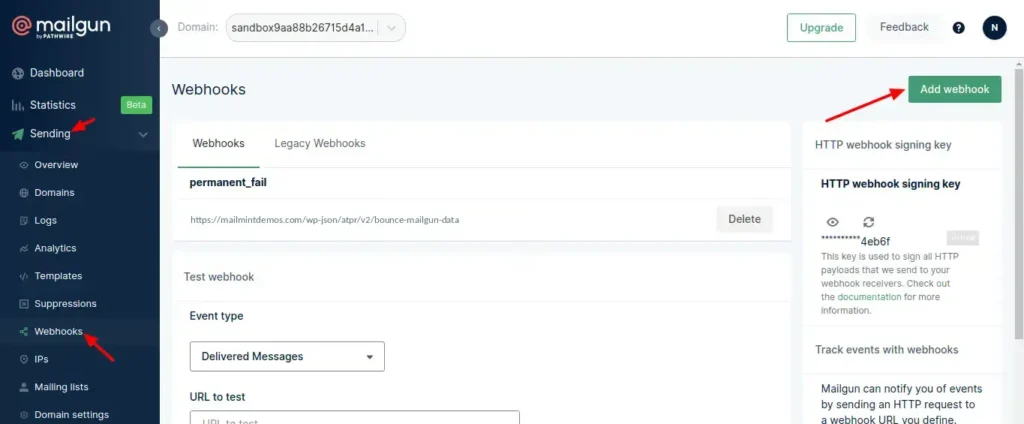Select the masked key ending 4eb6f
This screenshot has width=1024, height=424.
point(856,240)
